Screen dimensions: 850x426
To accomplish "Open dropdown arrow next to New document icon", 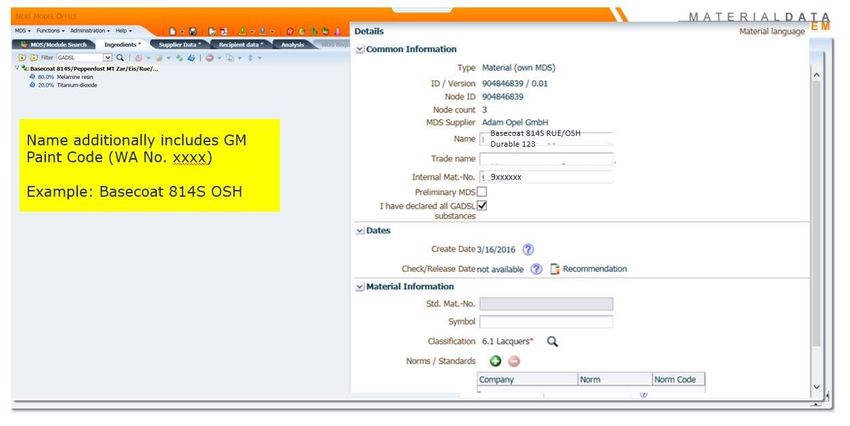I will click(182, 32).
